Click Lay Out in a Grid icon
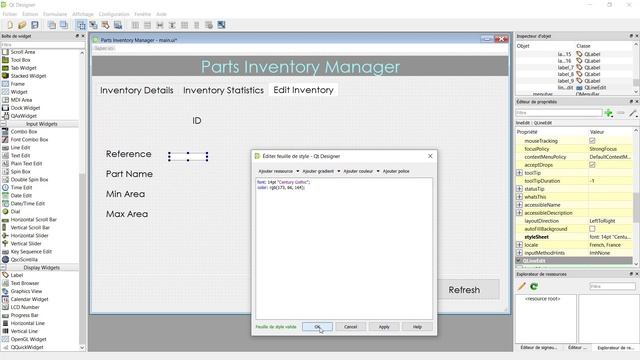The height and width of the screenshot is (360, 640). (184, 25)
